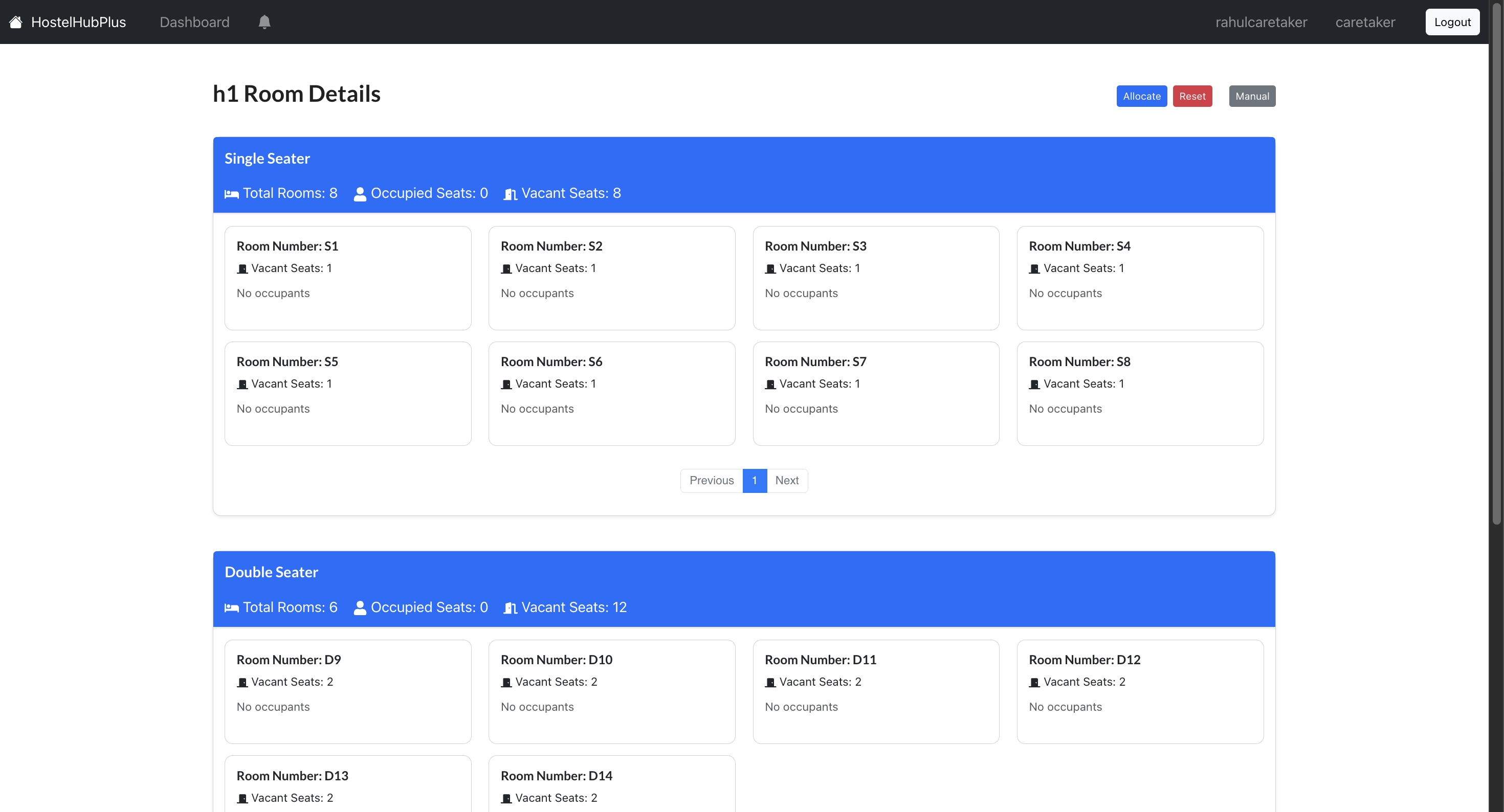Screen dimensions: 1504x812
Task: Click the Room Number: S3 title
Action: (815, 246)
